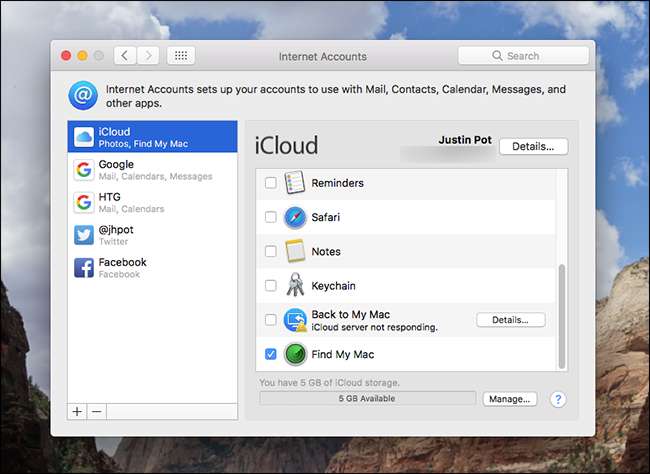Select the Google account row
This screenshot has width=650, height=474.
153,170
